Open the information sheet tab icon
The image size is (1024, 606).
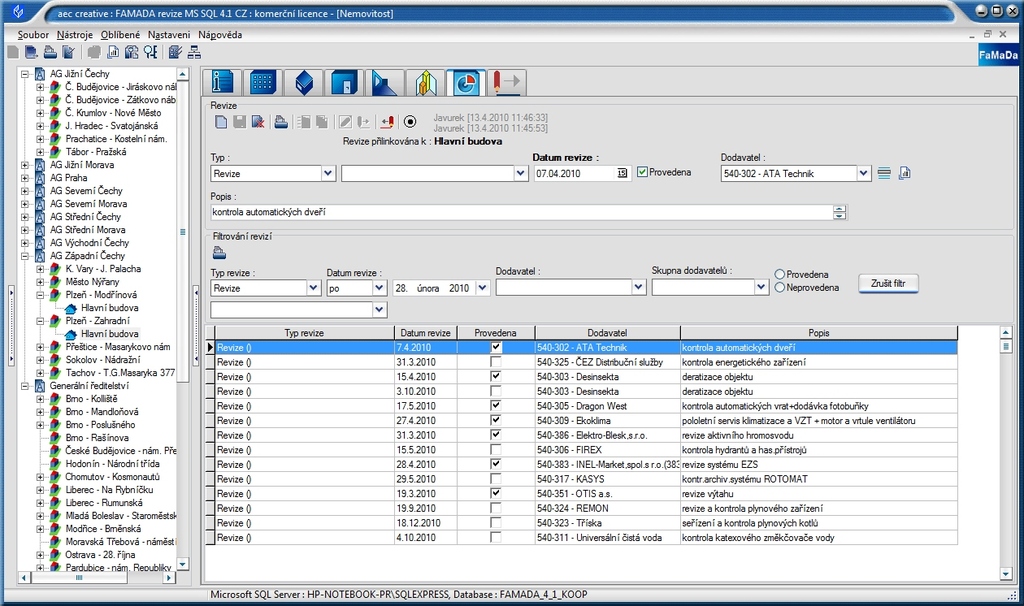click(223, 82)
